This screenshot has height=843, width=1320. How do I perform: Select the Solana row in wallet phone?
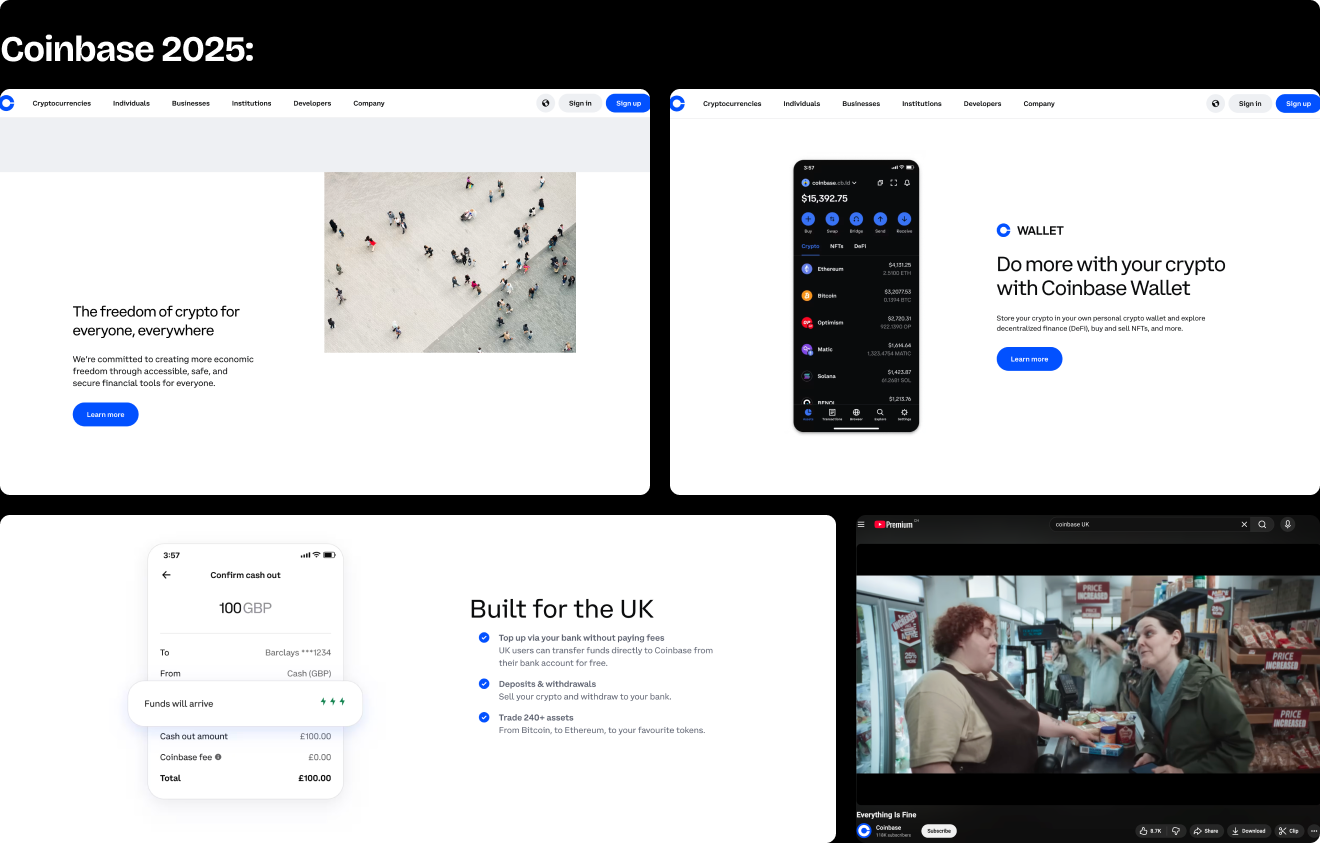(856, 376)
